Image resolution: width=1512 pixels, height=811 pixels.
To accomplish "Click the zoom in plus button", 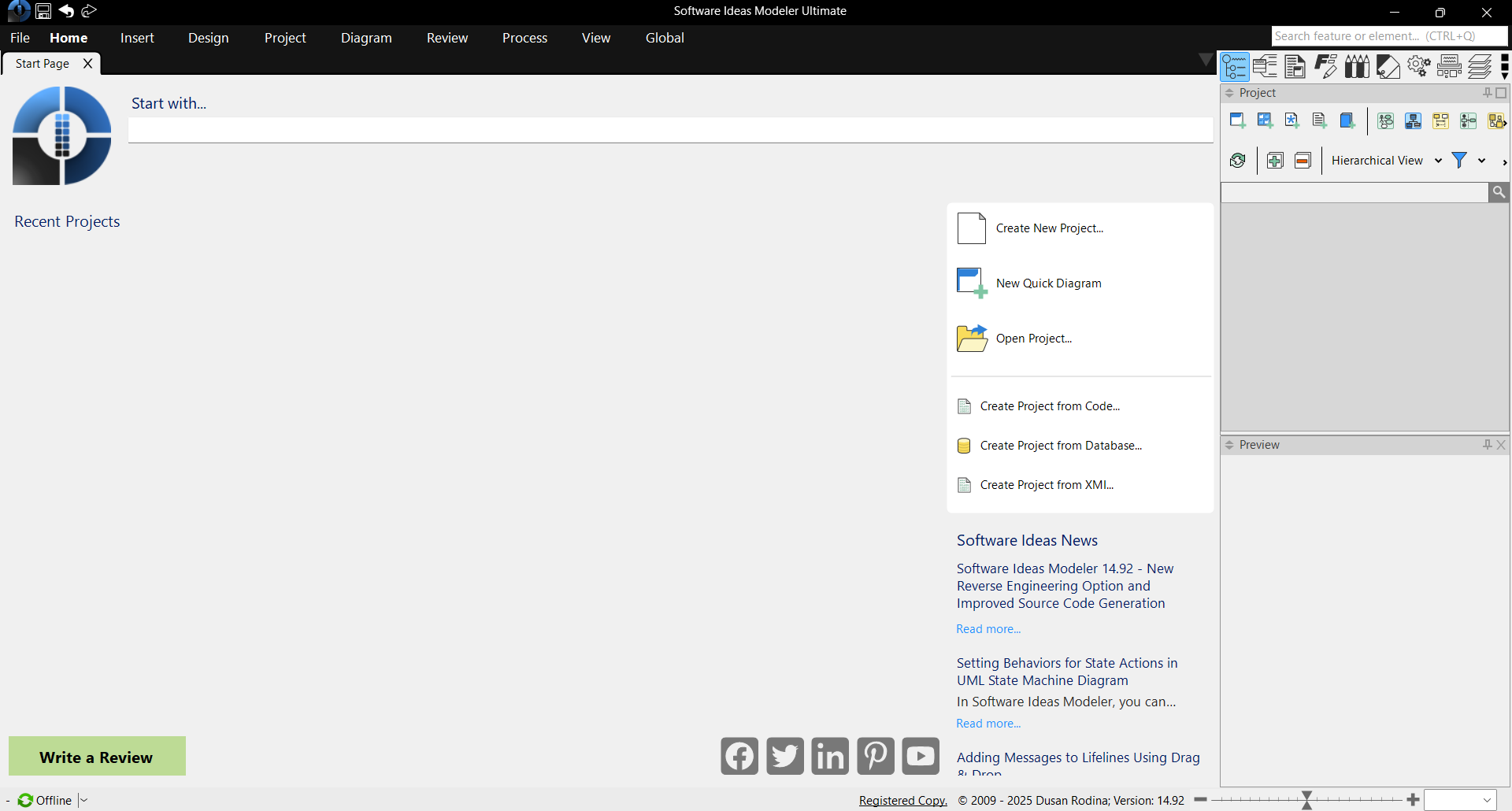I will click(1413, 800).
